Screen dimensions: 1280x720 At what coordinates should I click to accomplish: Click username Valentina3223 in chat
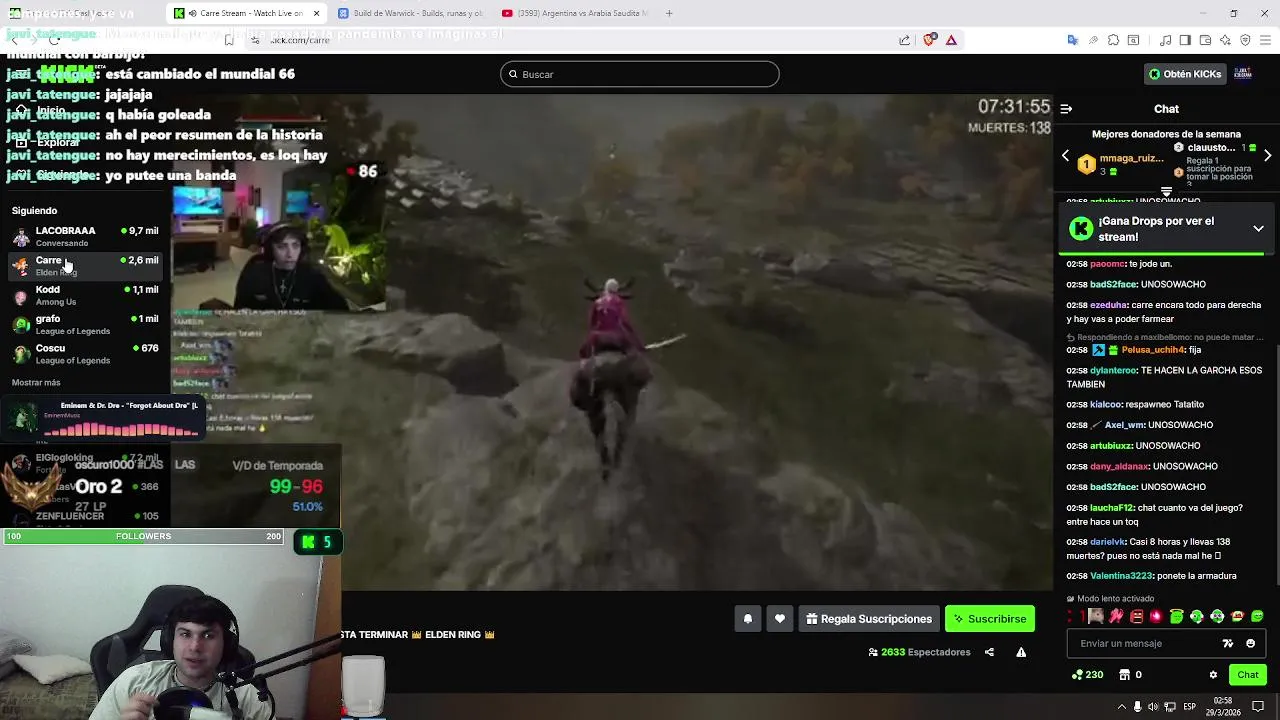pos(1122,576)
